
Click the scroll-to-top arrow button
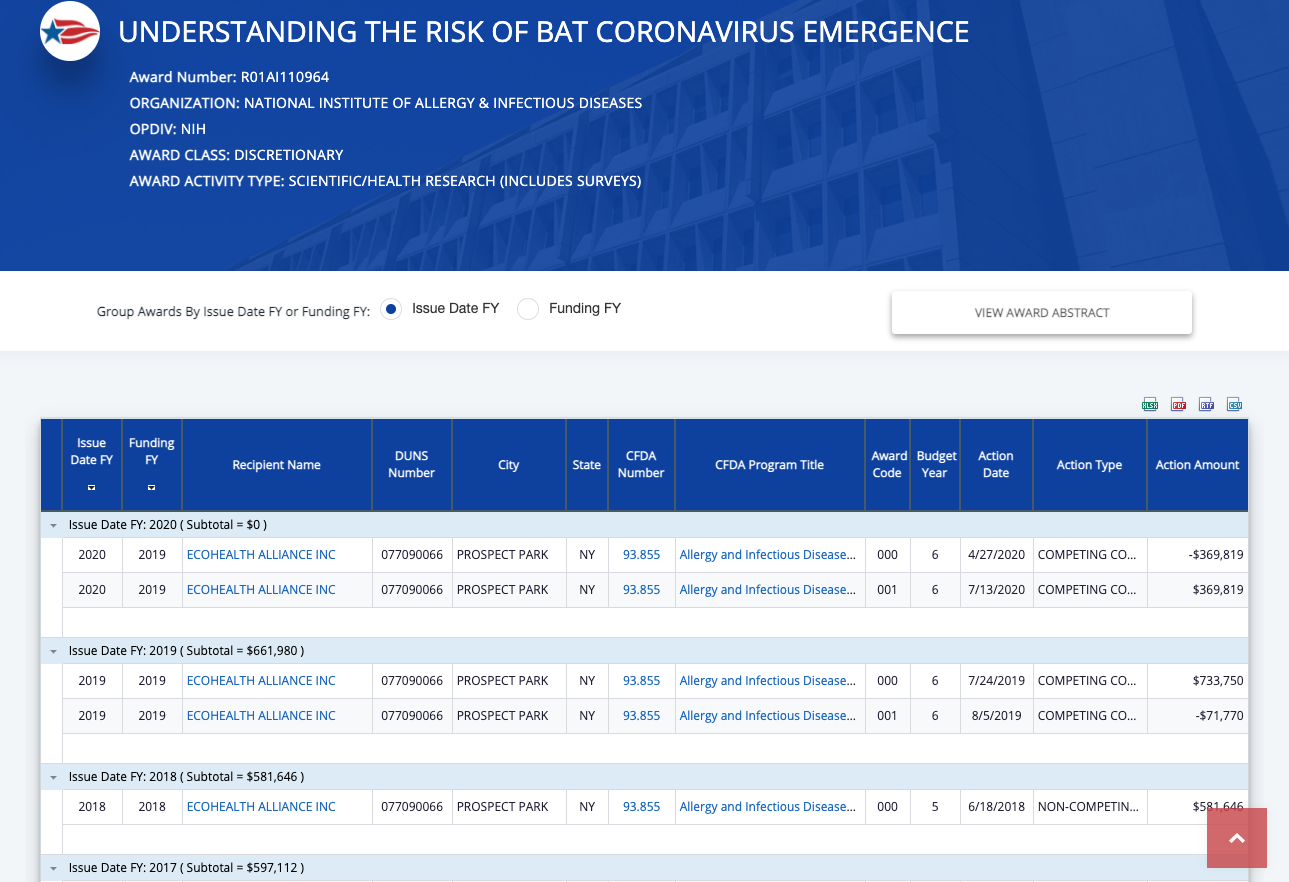coord(1236,838)
